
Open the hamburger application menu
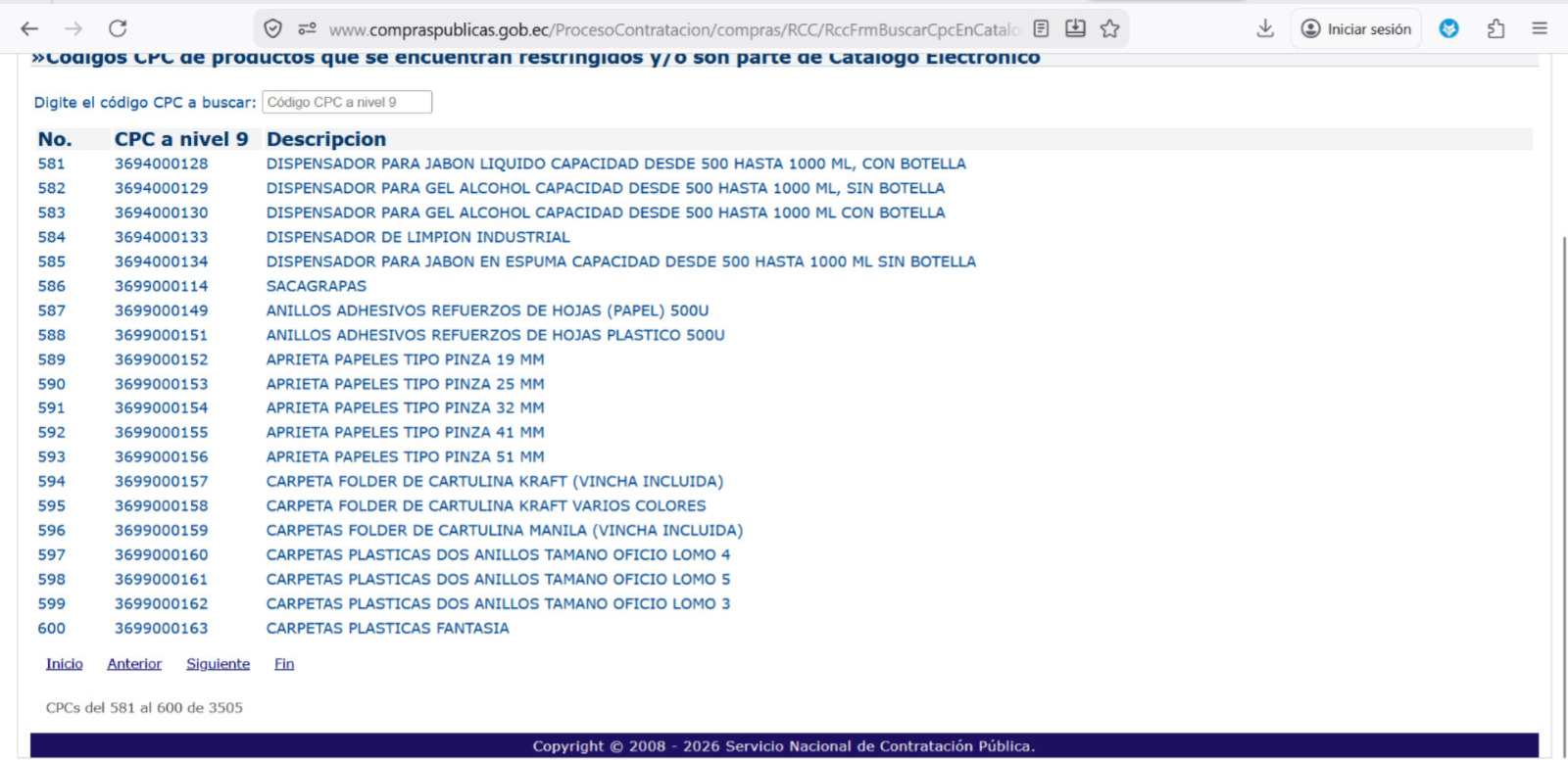(1540, 28)
